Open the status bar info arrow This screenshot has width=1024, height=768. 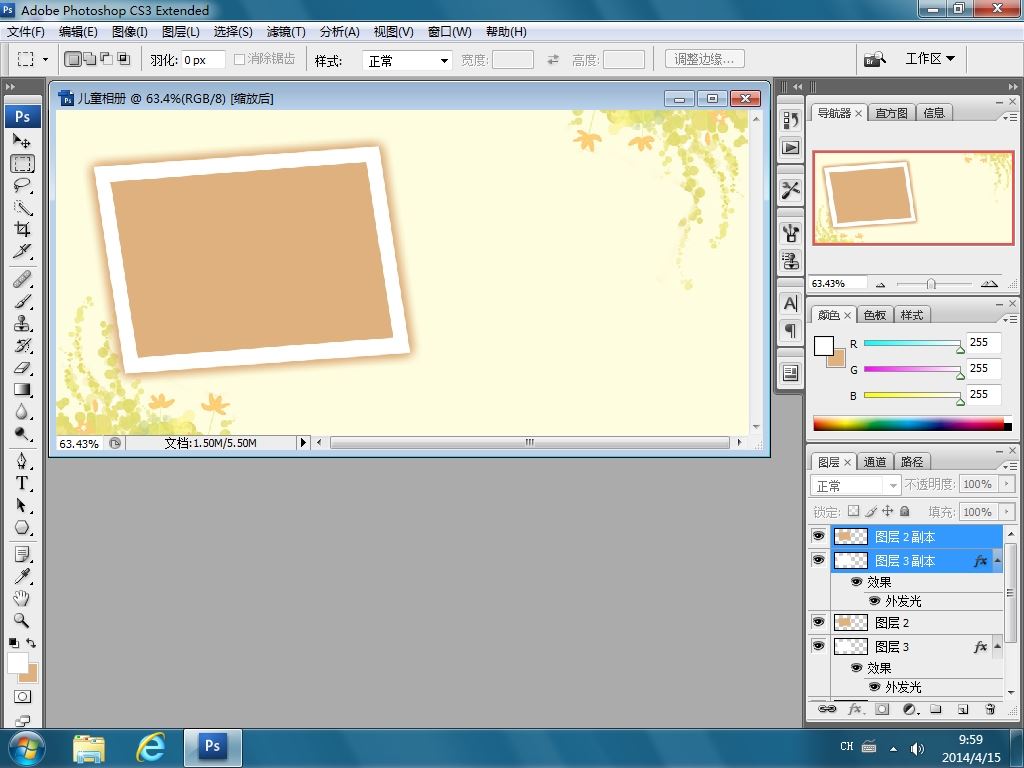[302, 443]
